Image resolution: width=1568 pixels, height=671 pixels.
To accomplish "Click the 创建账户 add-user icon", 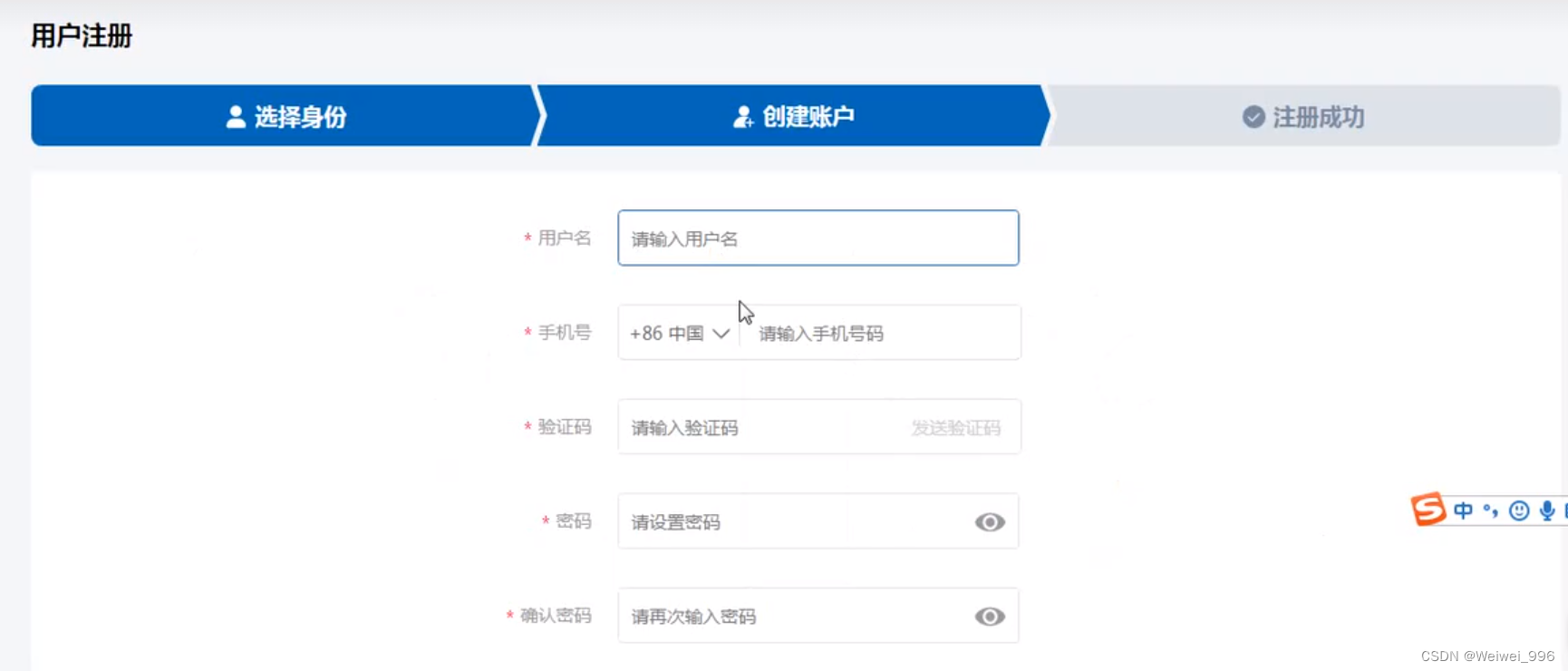I will coord(743,117).
